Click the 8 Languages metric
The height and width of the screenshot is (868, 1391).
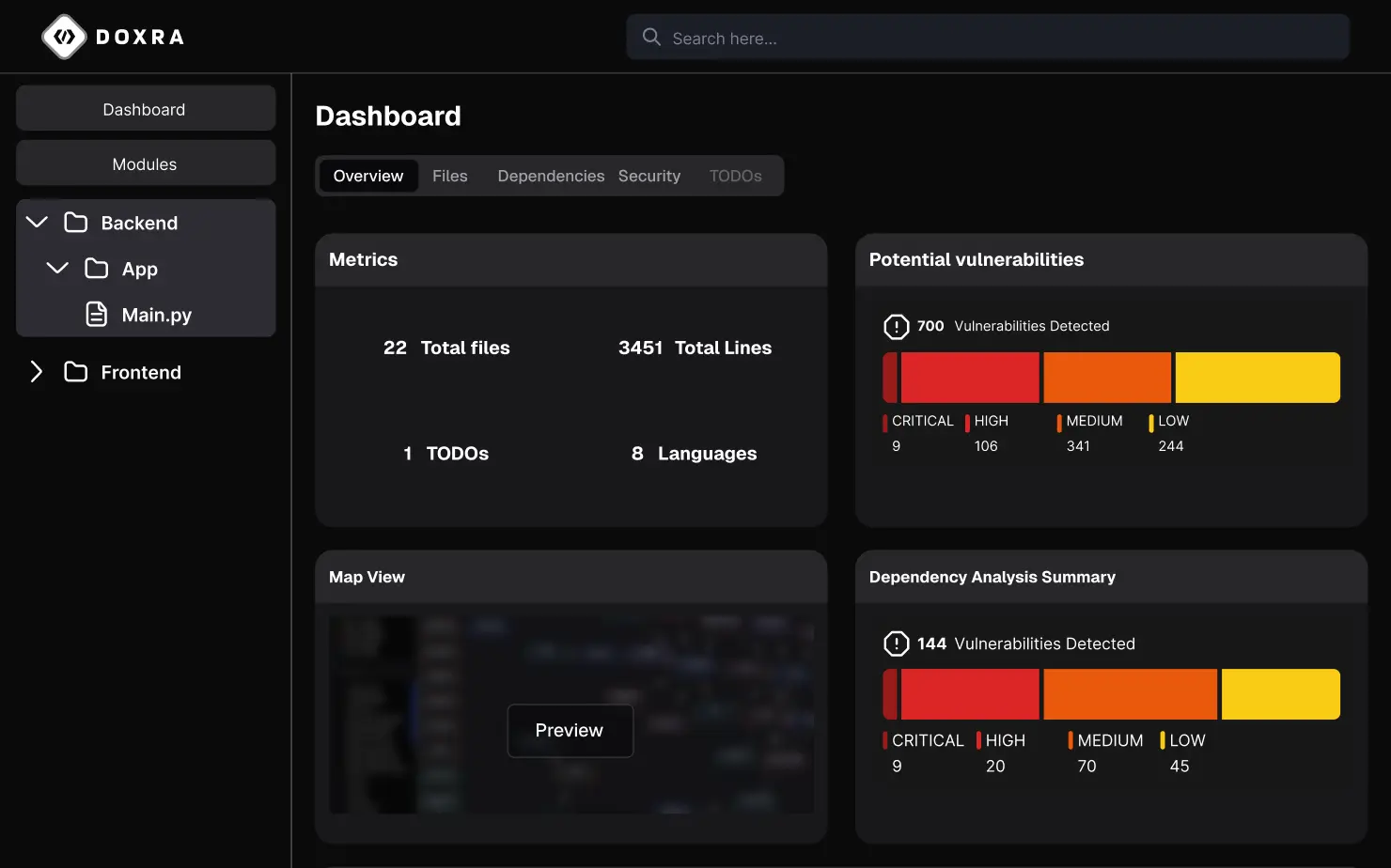[x=694, y=453]
